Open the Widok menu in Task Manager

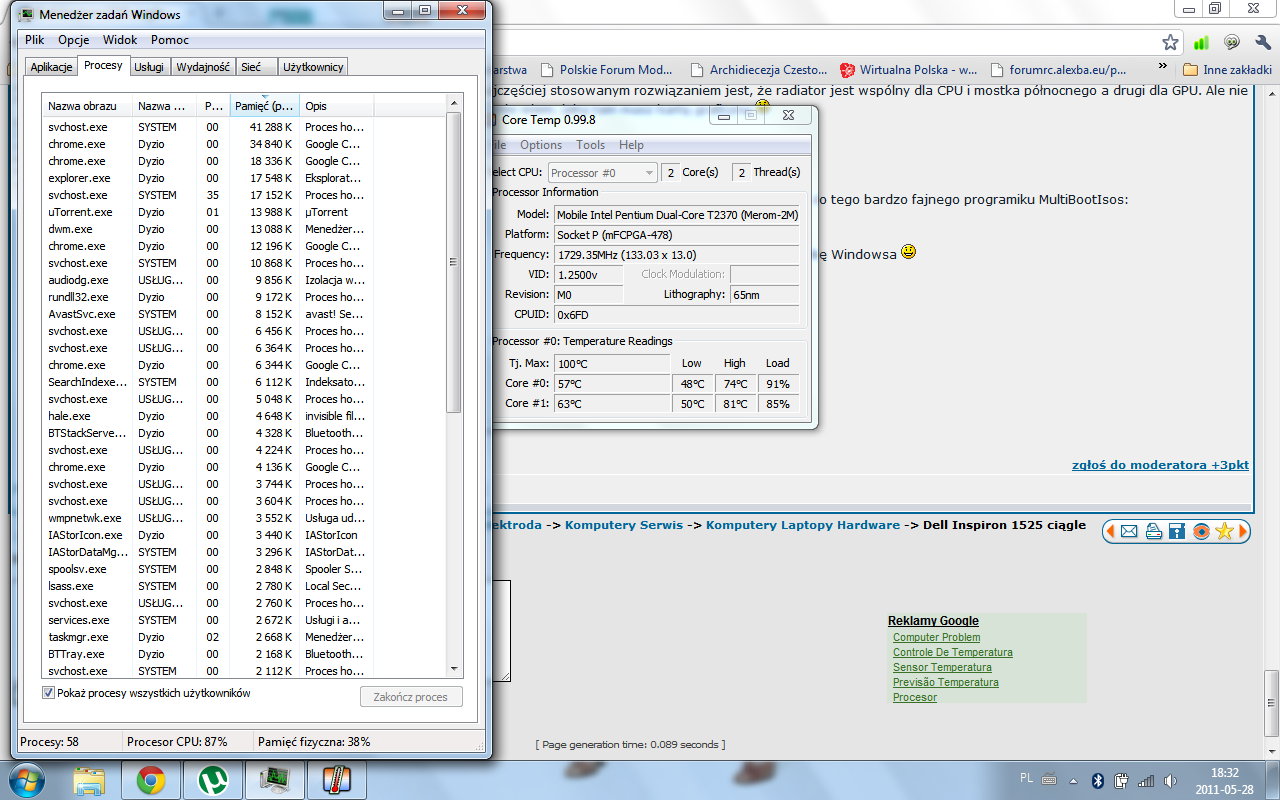(x=120, y=40)
